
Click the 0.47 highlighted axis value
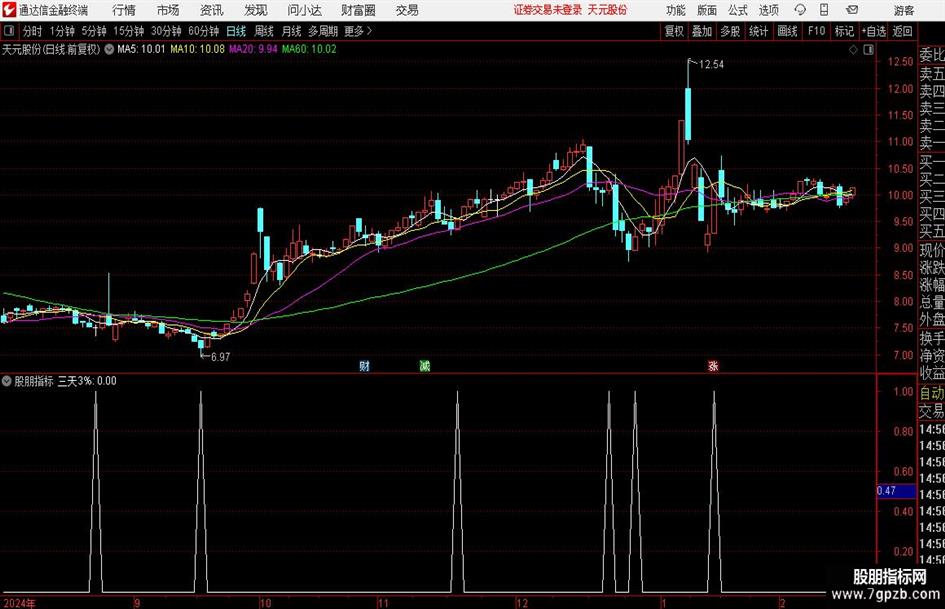tap(896, 491)
